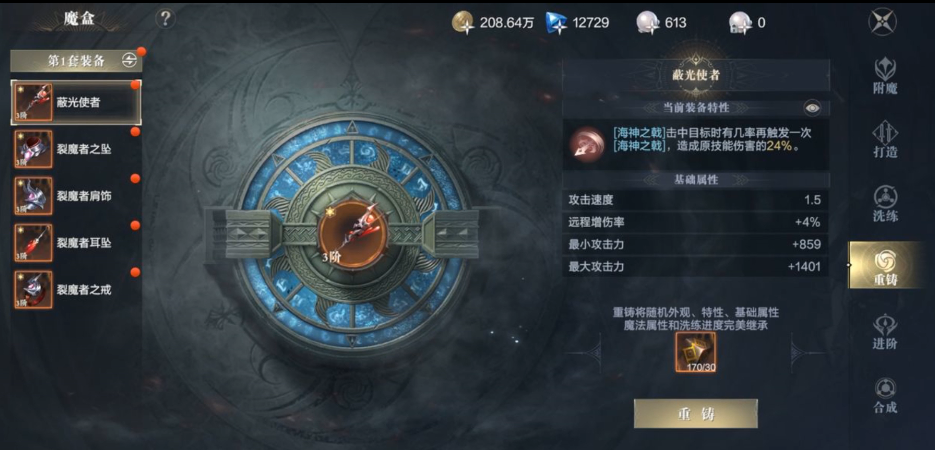Tap the reforge material item 170/30

(695, 353)
